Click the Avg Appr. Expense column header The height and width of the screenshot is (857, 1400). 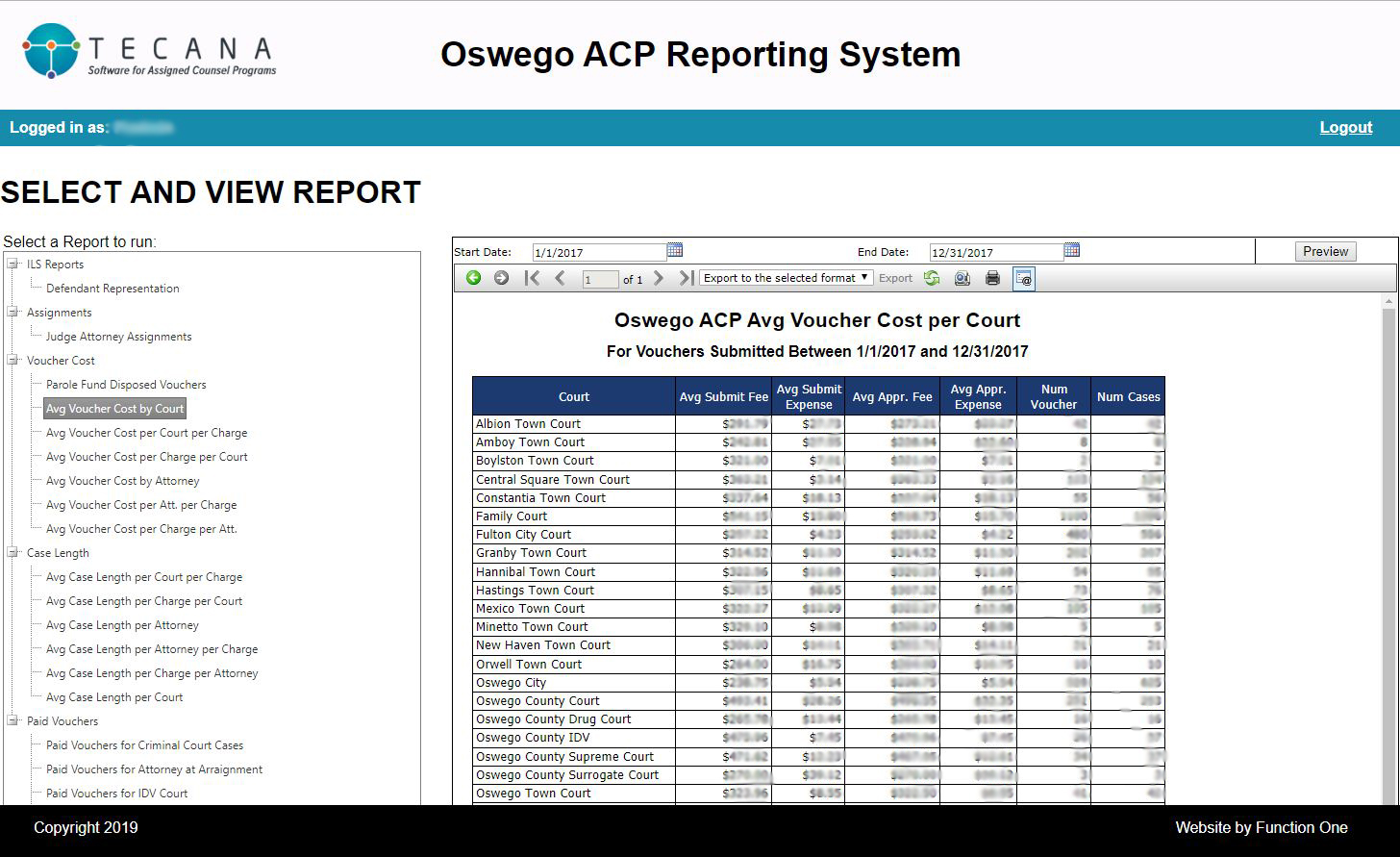click(x=978, y=396)
